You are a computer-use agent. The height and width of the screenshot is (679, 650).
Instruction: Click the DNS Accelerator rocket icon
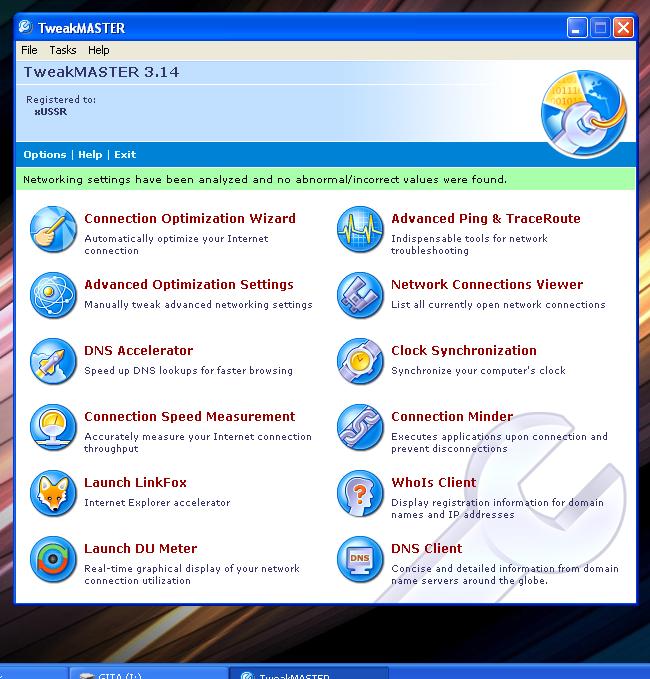[x=53, y=361]
